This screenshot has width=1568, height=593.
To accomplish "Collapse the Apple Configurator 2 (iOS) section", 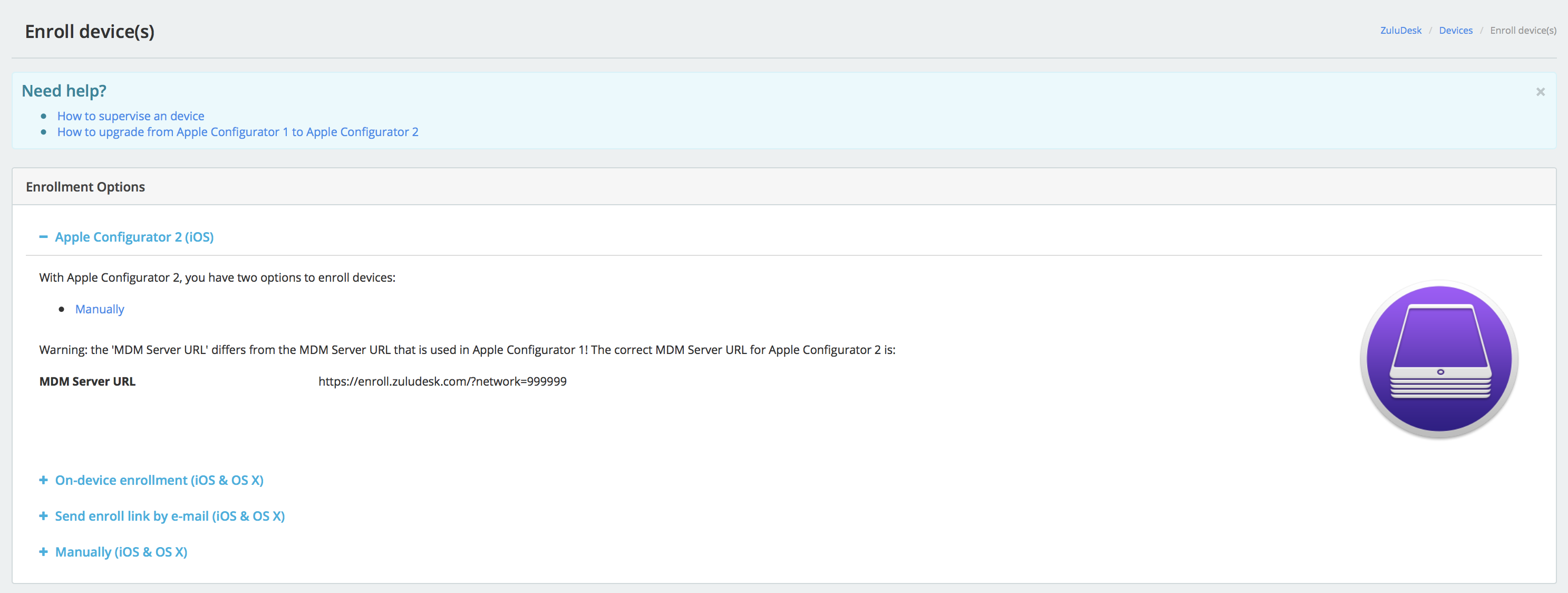I will click(x=127, y=237).
